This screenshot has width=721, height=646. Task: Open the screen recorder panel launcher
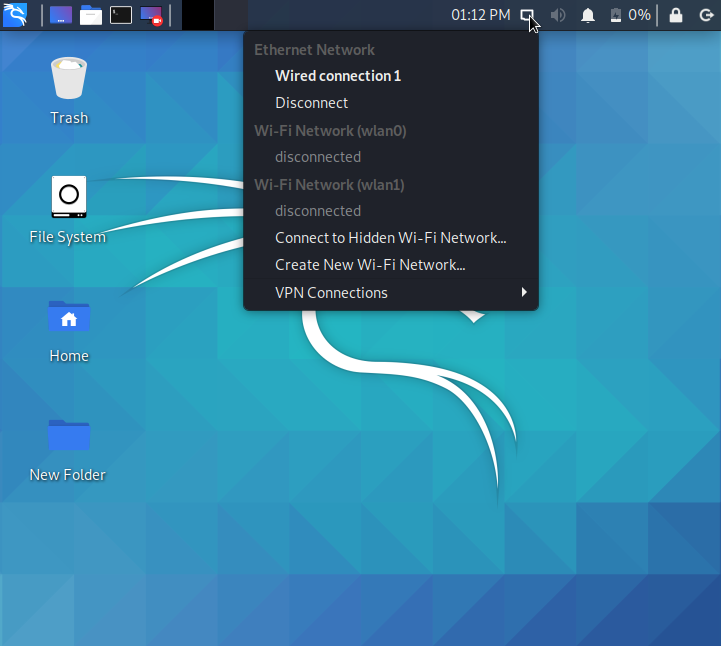click(x=151, y=15)
